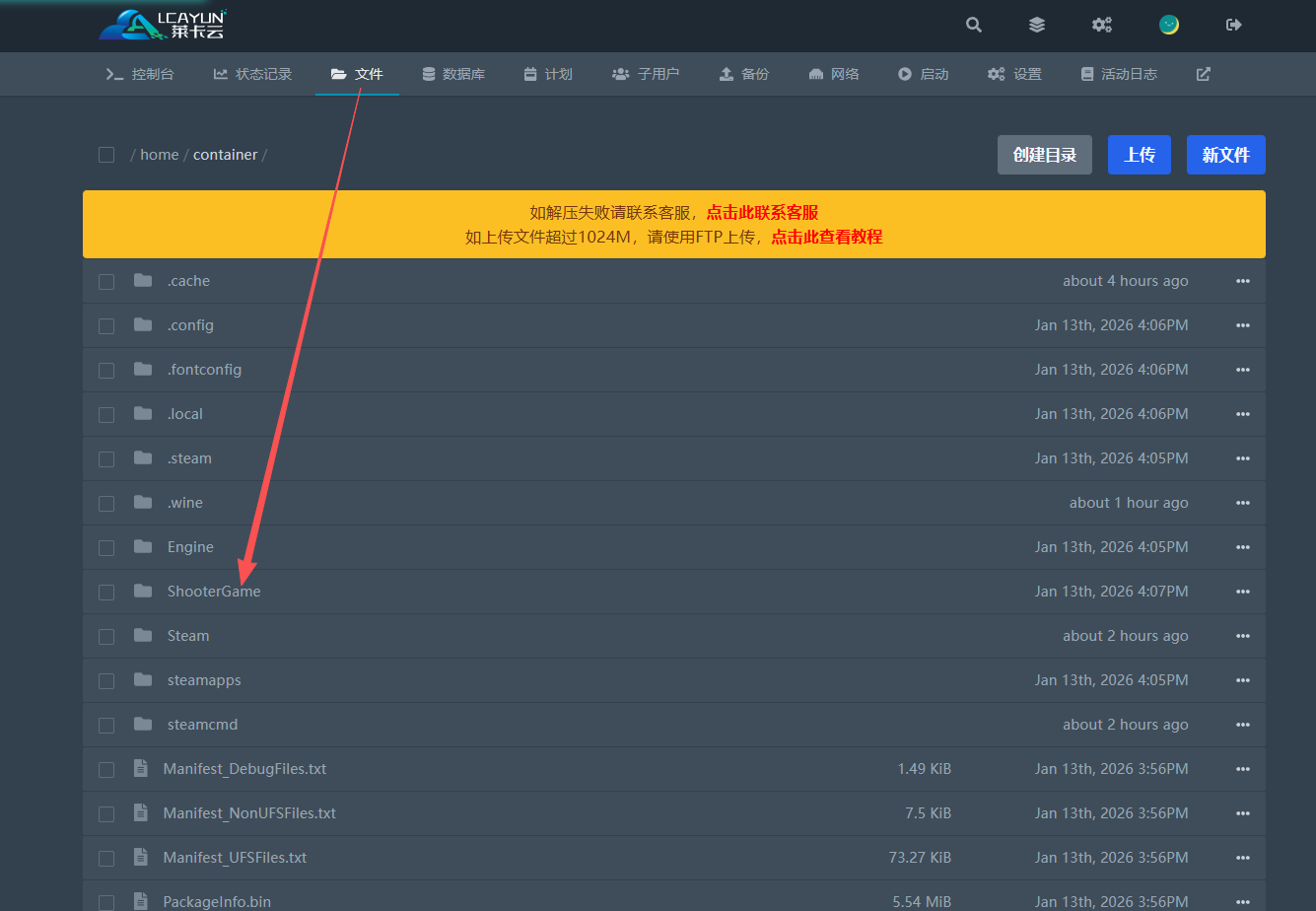Open the three-dot menu for .cache folder
This screenshot has height=911, width=1316.
pyautogui.click(x=1242, y=281)
